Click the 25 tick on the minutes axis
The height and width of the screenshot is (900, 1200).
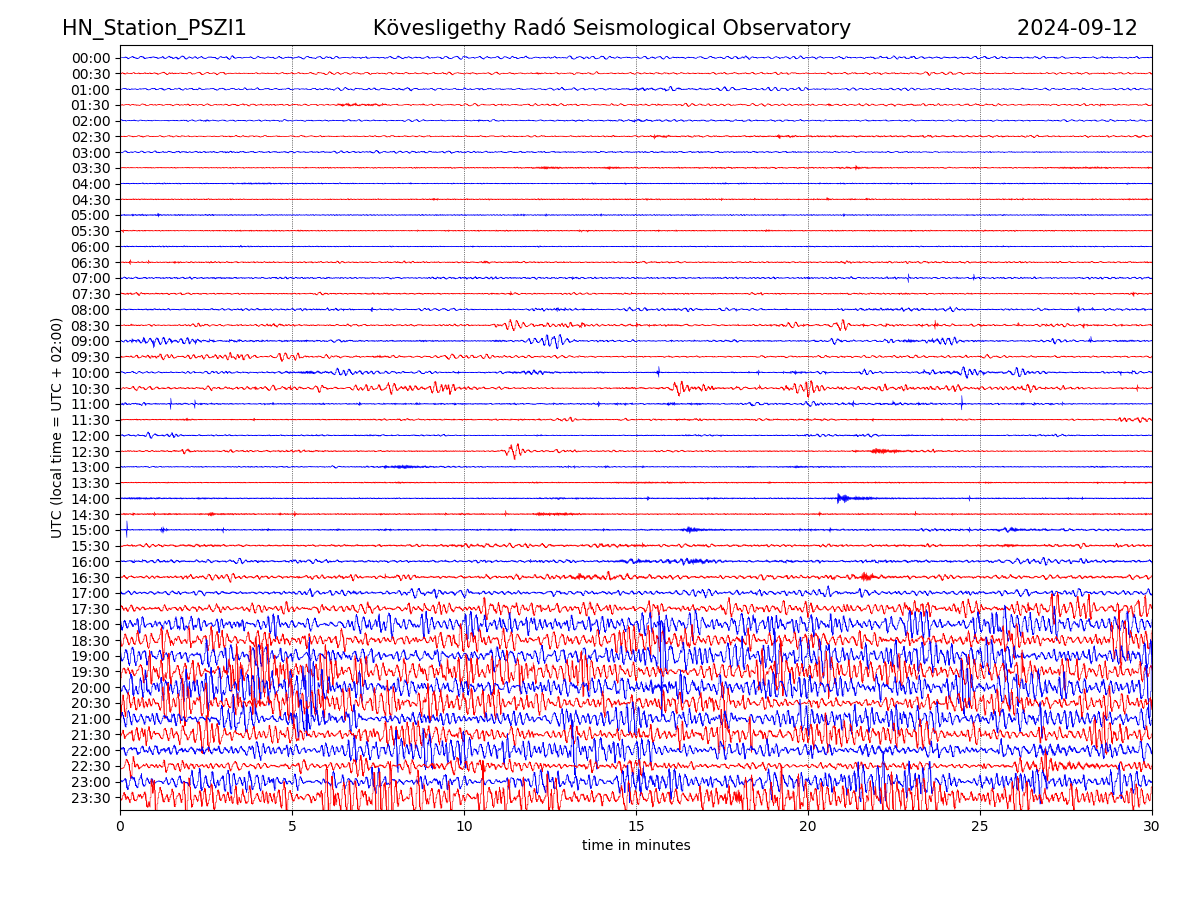980,826
